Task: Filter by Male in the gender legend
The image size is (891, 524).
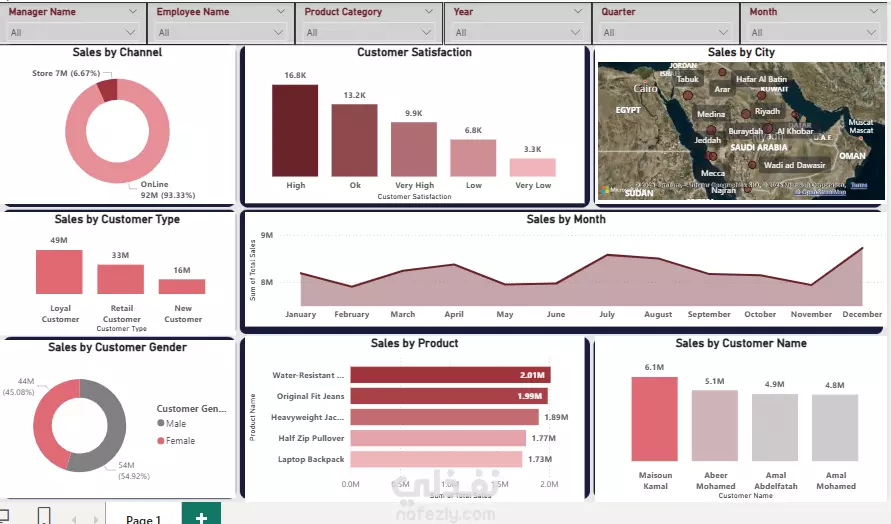Action: 172,423
